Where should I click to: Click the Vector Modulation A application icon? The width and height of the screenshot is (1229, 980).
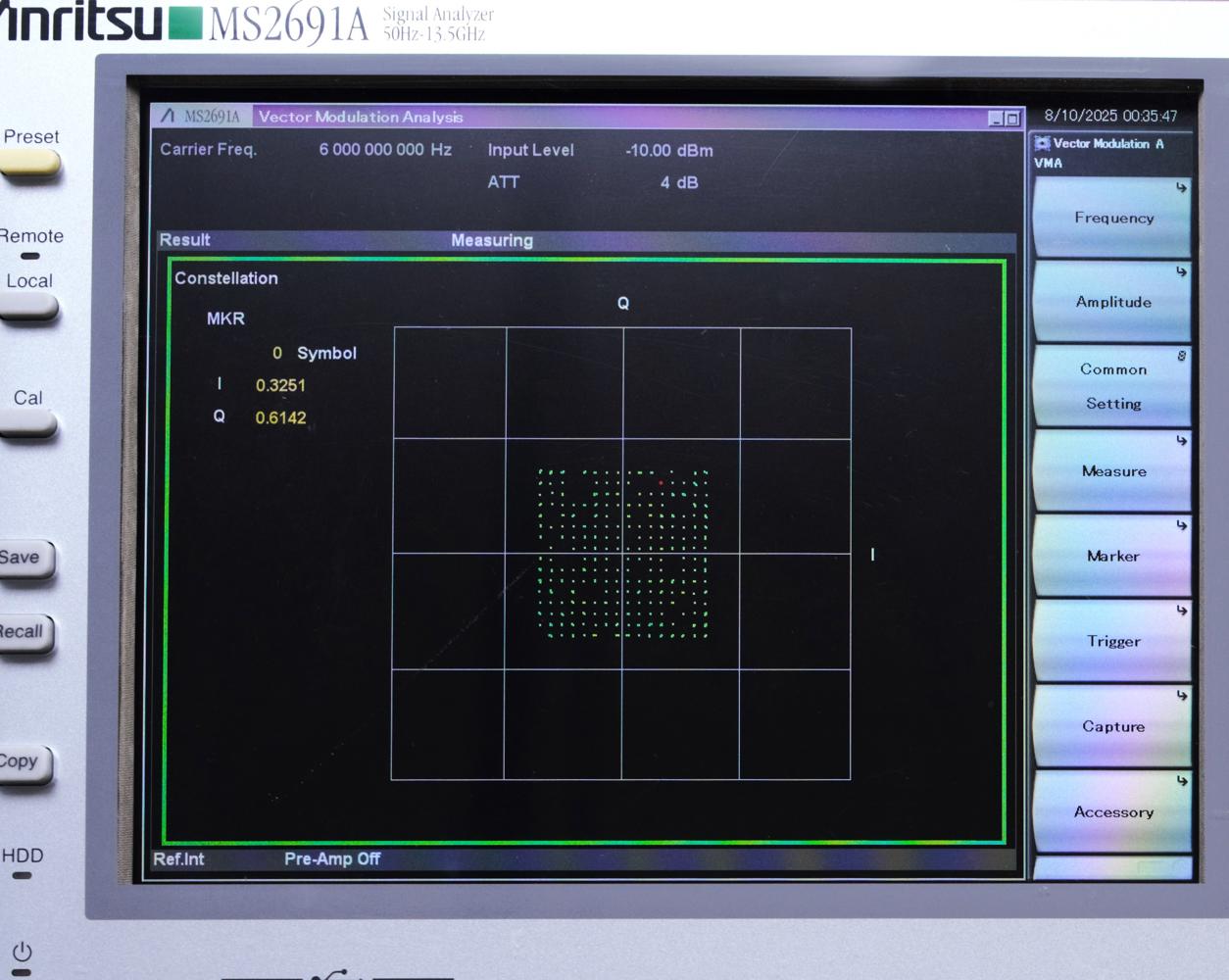pyautogui.click(x=1045, y=143)
